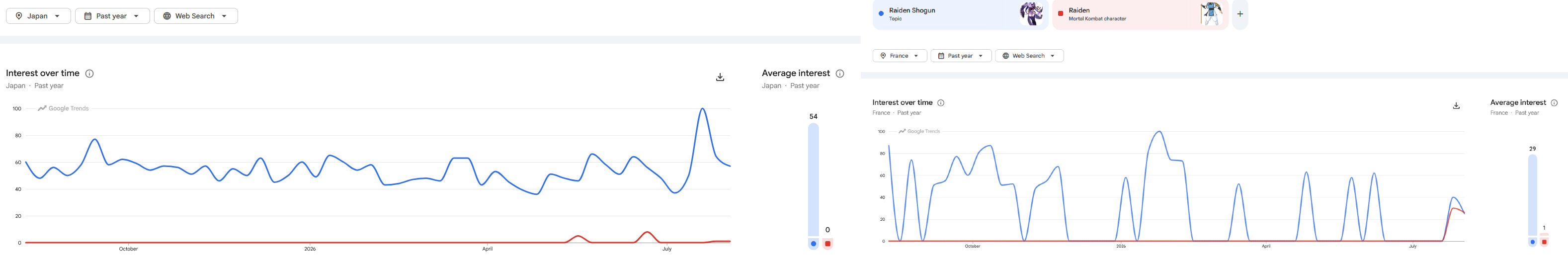1568x261 pixels.
Task: Click 'Interest over time' heading in France panel
Action: (902, 103)
